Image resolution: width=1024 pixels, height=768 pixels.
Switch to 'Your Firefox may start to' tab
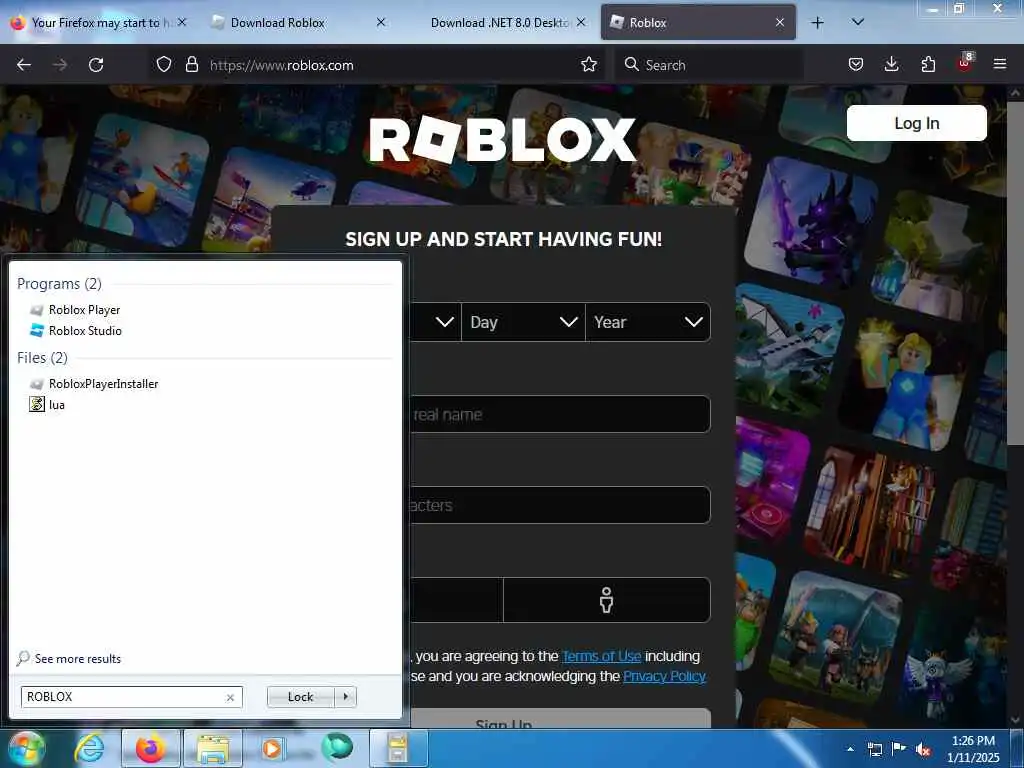pos(96,23)
